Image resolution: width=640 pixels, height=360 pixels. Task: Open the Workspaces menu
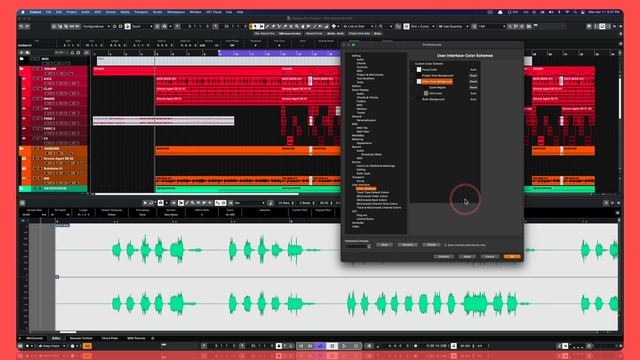[x=176, y=12]
